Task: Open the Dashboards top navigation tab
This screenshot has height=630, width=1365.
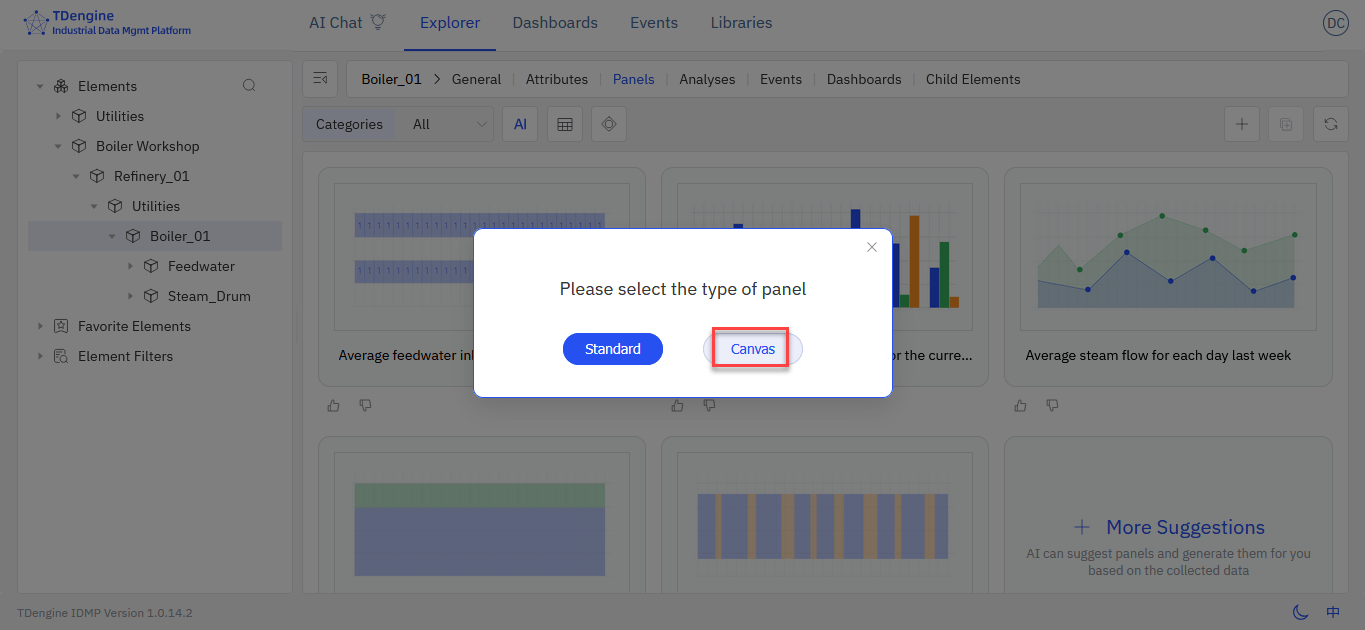Action: tap(555, 23)
